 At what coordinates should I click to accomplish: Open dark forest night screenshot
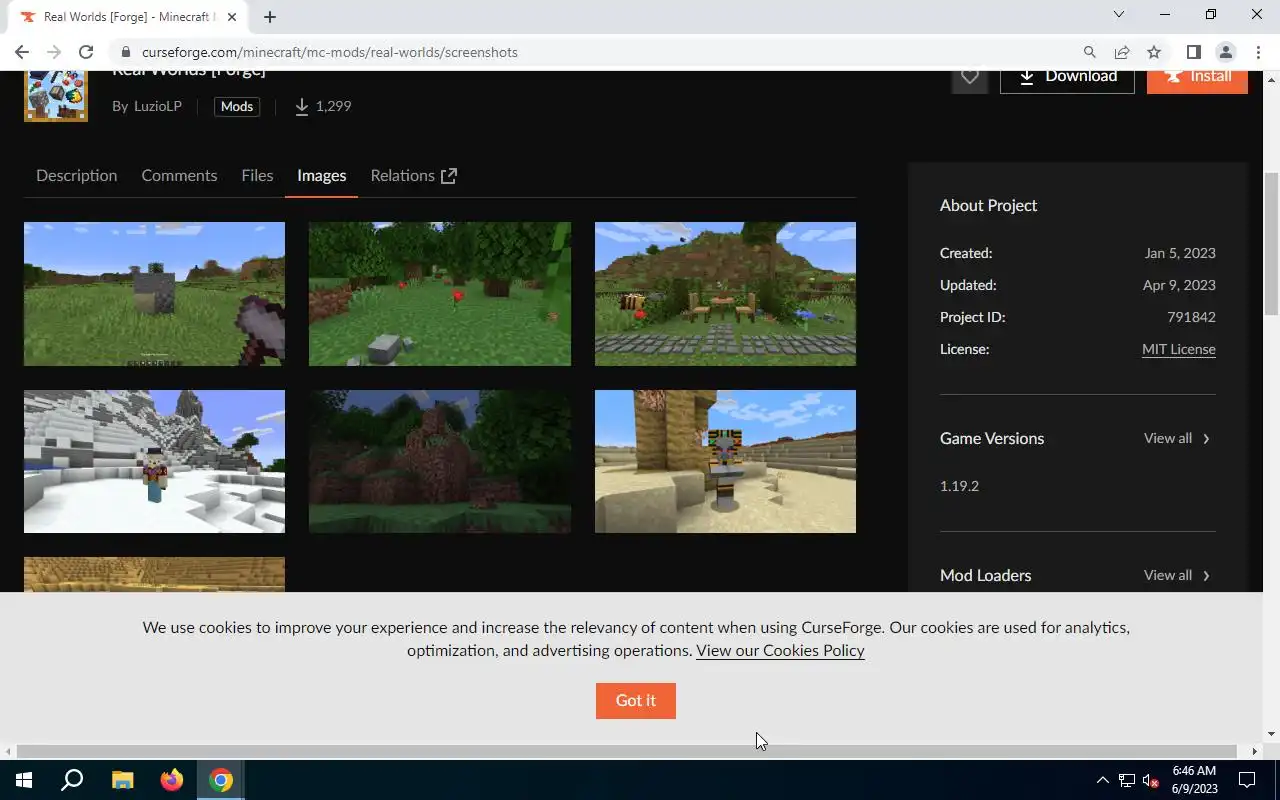pos(440,461)
